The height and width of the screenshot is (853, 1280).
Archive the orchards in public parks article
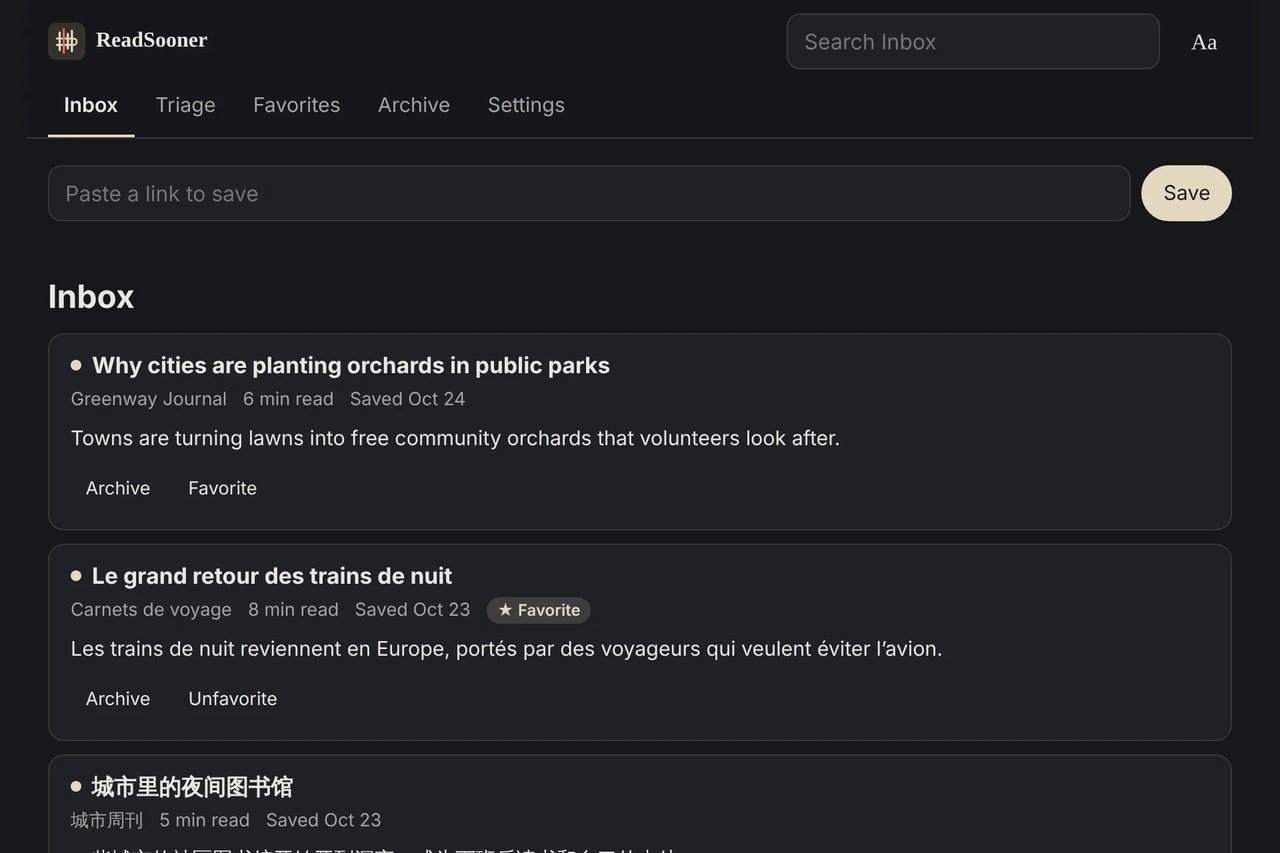[x=118, y=488]
